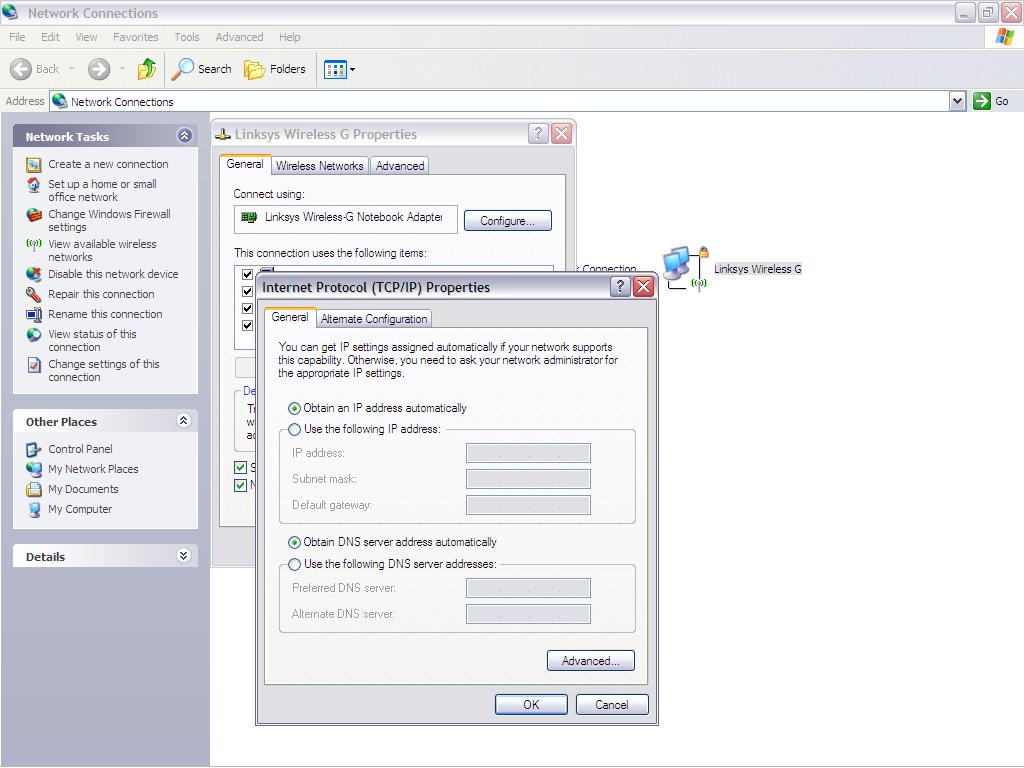This screenshot has height=768, width=1024.
Task: Open the address bar dropdown arrow
Action: [x=957, y=101]
